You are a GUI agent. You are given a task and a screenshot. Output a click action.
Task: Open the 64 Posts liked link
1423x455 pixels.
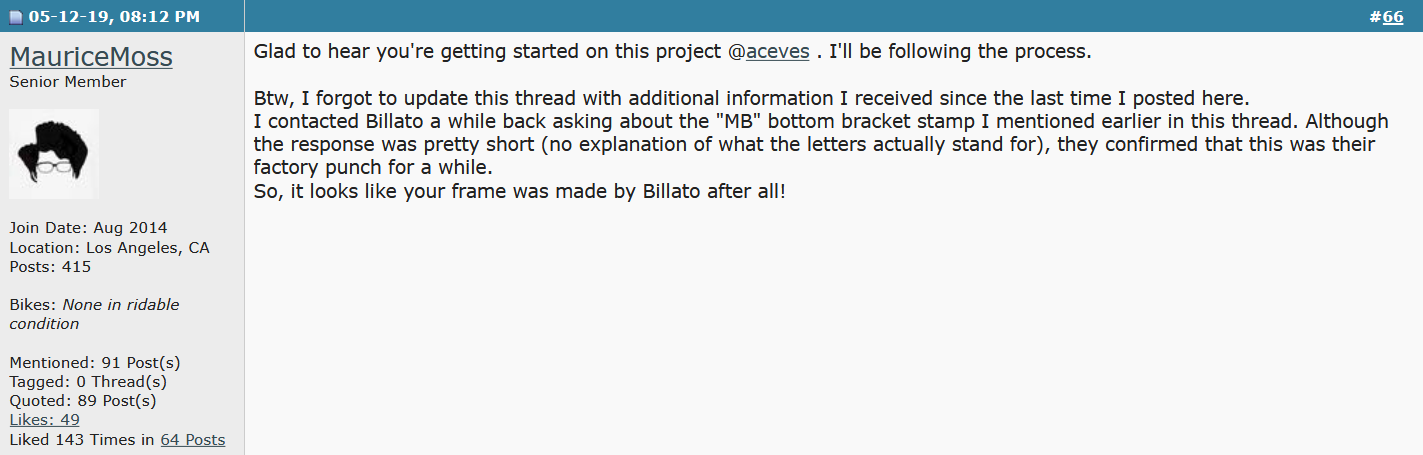[192, 439]
